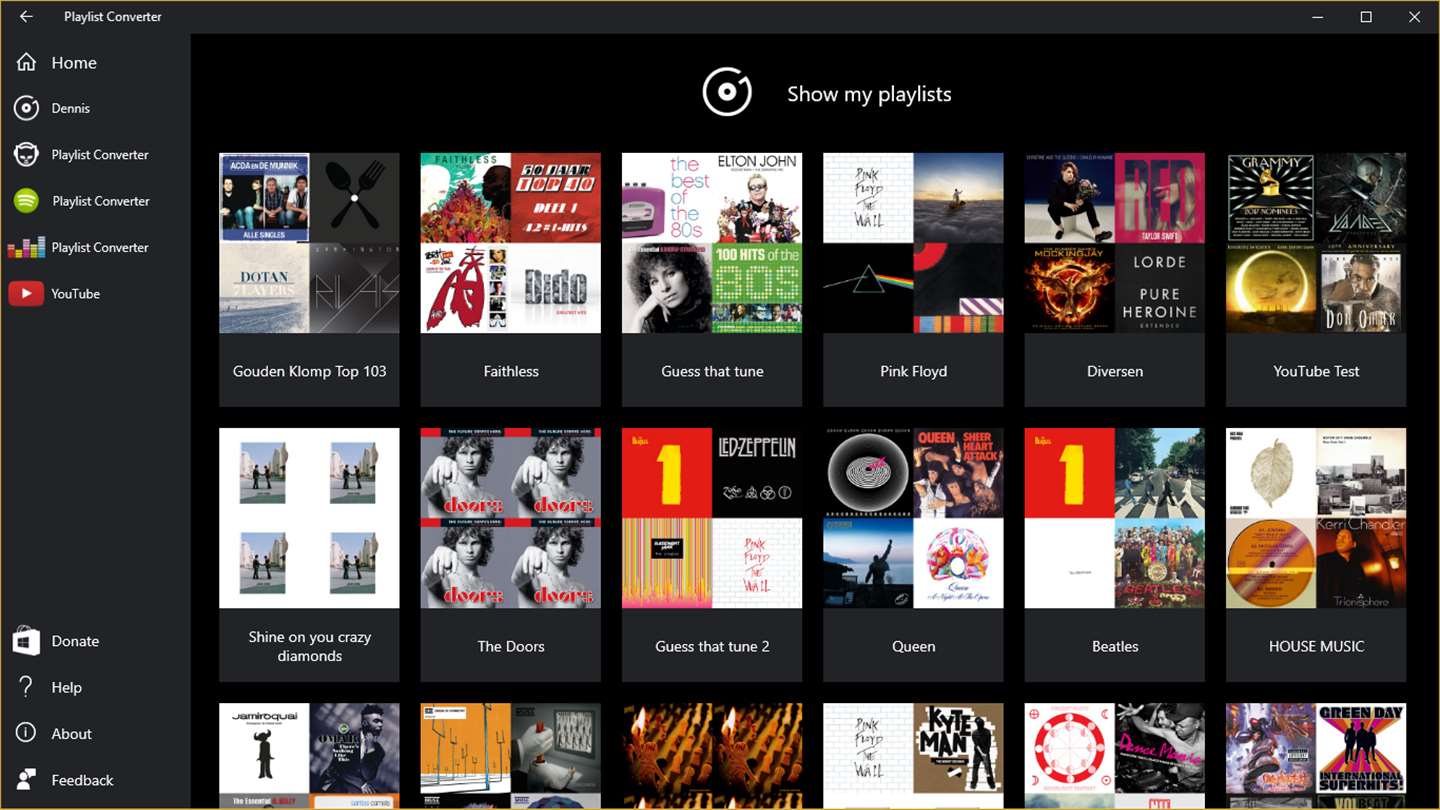Open The Doors playlist cover

point(511,518)
